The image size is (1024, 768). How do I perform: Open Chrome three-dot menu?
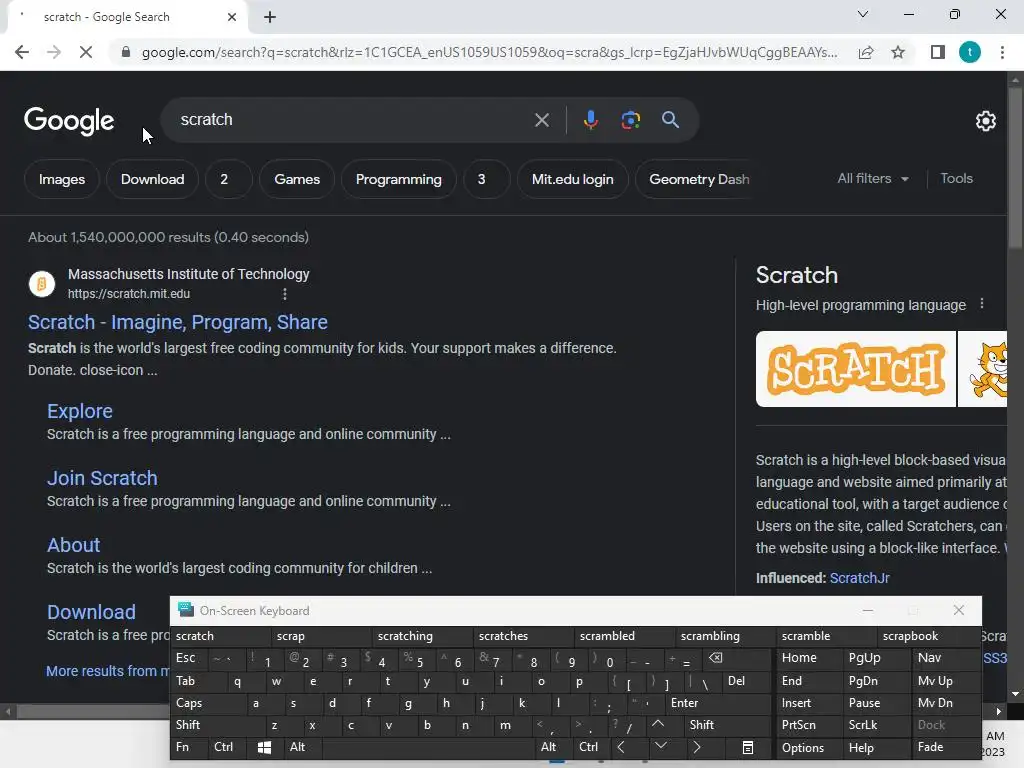1002,52
